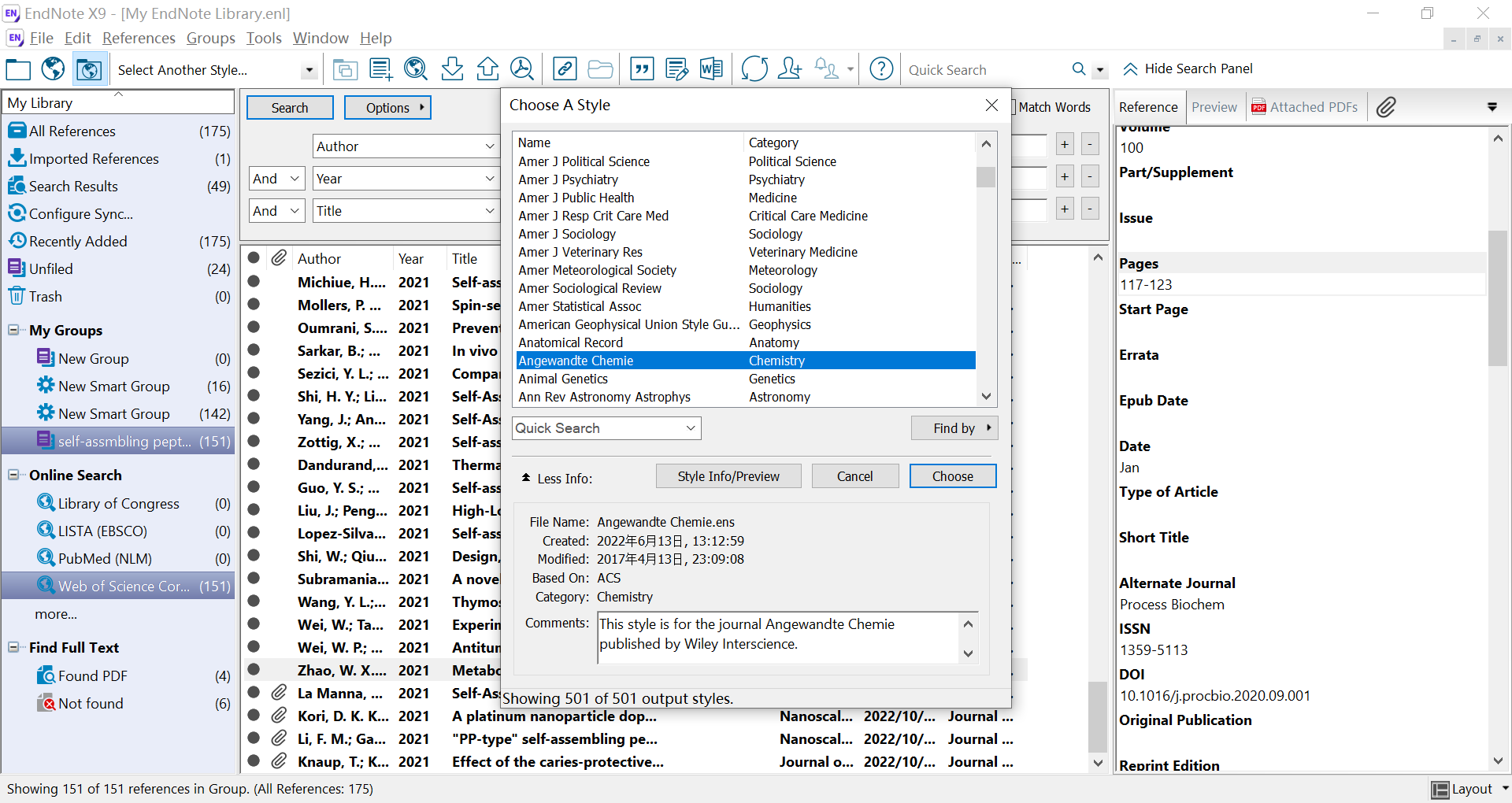Open the Year search field dropdown
Viewport: 1512px width, 803px height.
click(489, 179)
